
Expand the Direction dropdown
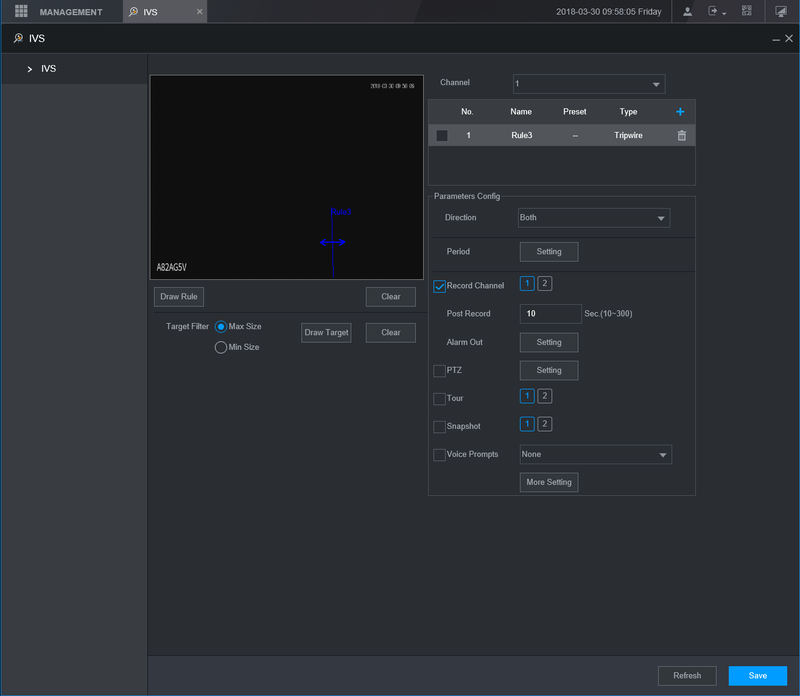[x=593, y=218]
